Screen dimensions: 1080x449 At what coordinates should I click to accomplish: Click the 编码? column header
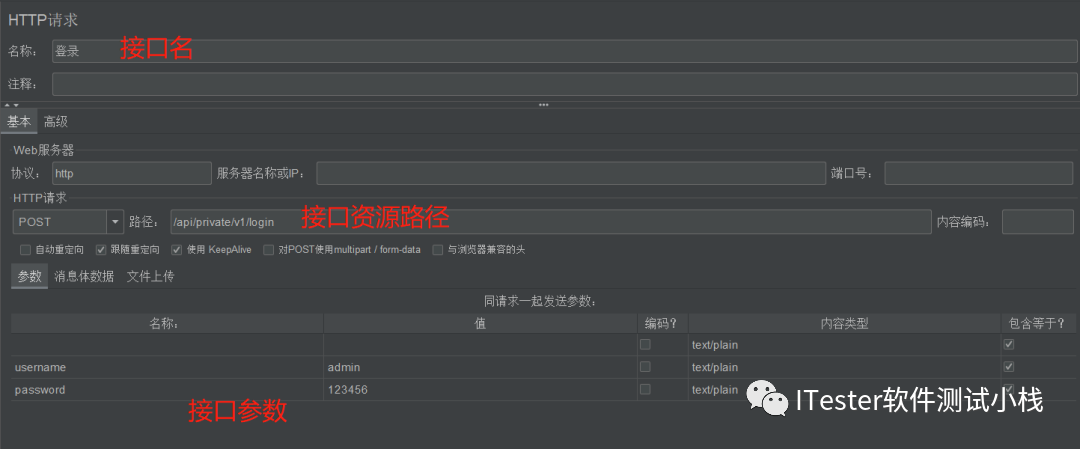click(663, 324)
